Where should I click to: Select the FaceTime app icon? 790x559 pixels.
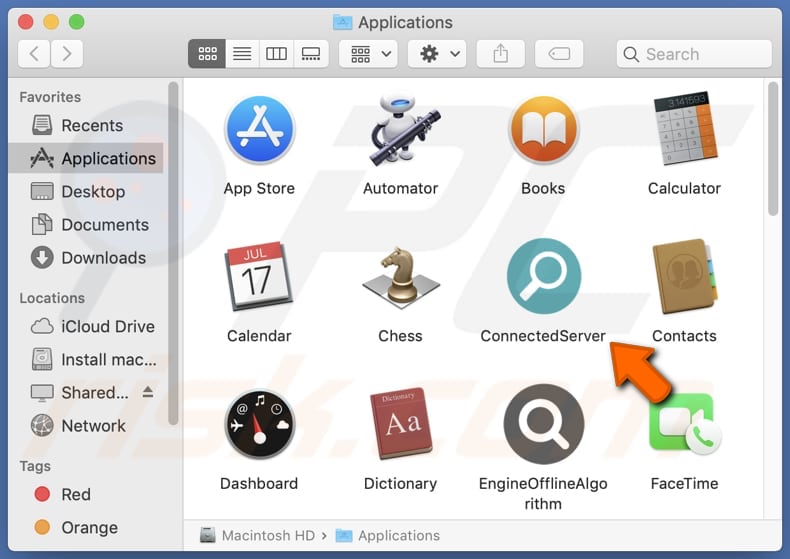point(685,424)
